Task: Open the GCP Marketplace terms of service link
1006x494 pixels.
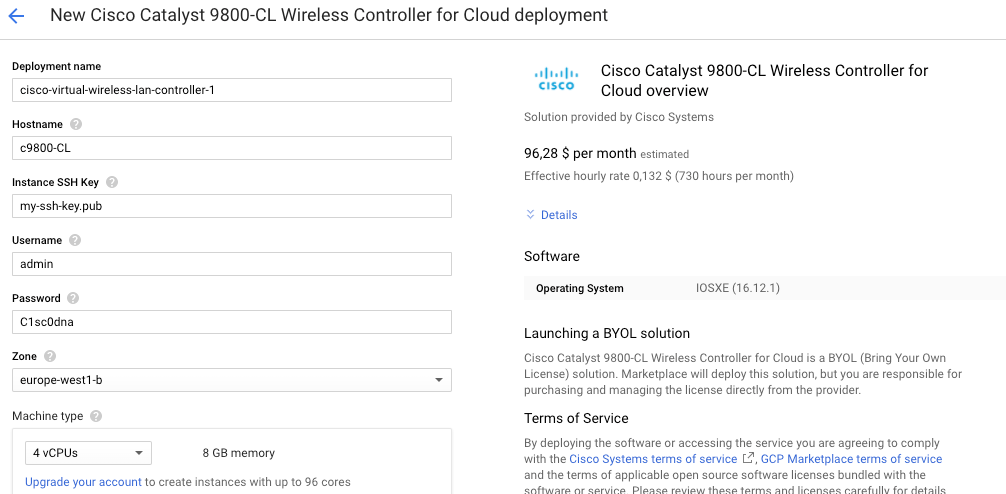Action: coord(851,459)
